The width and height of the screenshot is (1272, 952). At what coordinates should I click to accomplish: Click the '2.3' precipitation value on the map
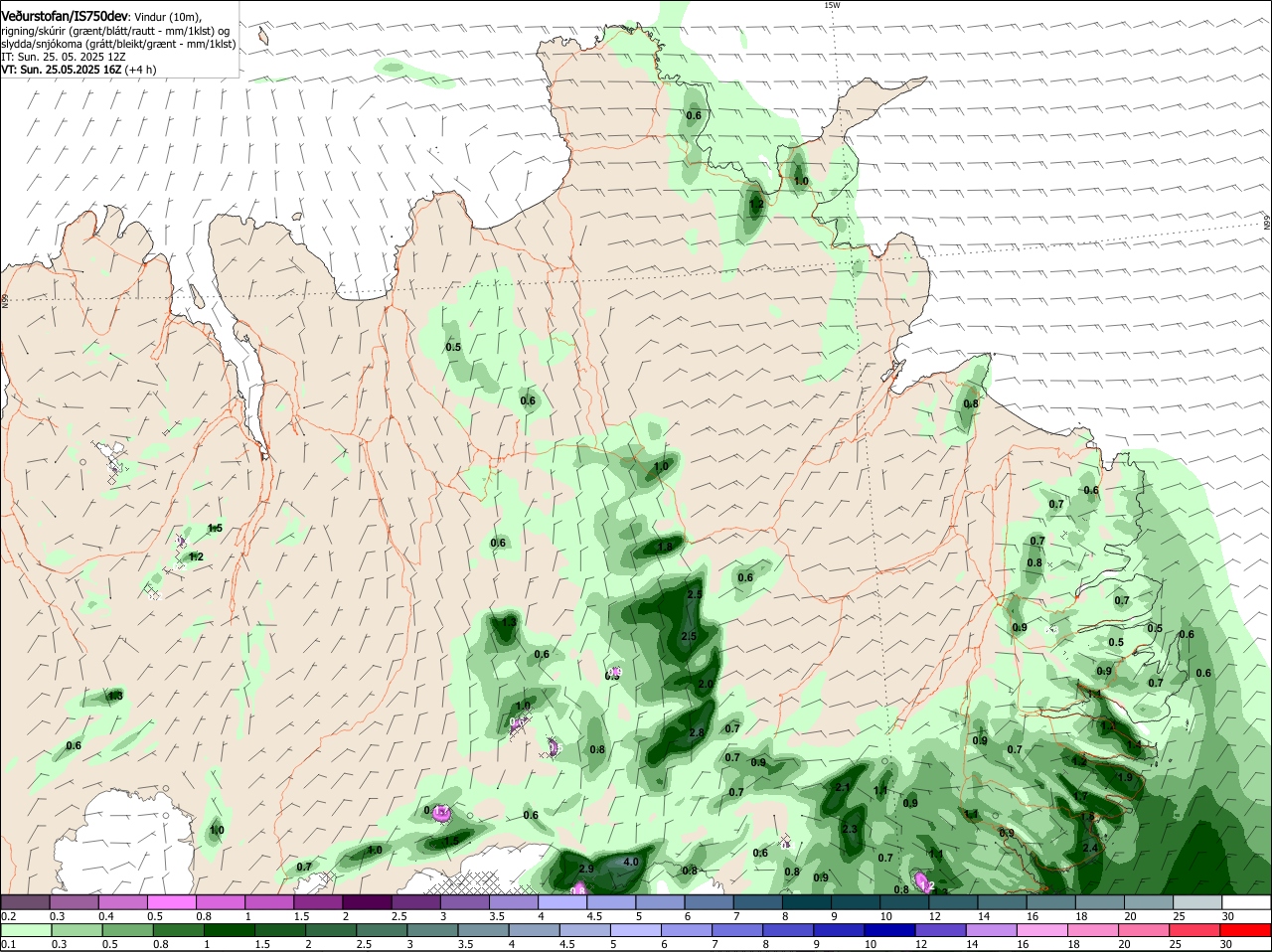click(x=849, y=829)
